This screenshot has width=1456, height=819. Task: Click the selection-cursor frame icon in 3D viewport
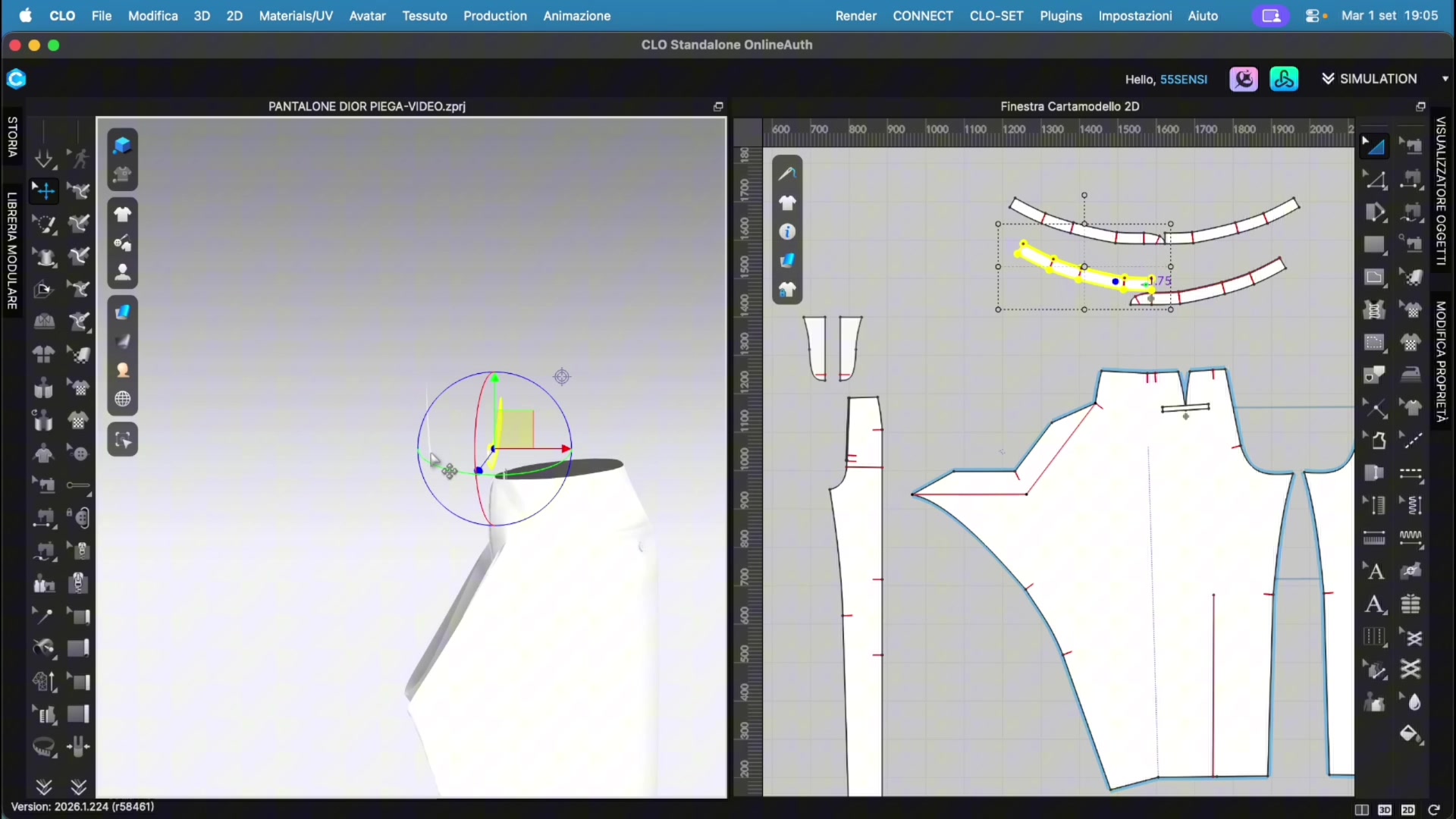122,440
